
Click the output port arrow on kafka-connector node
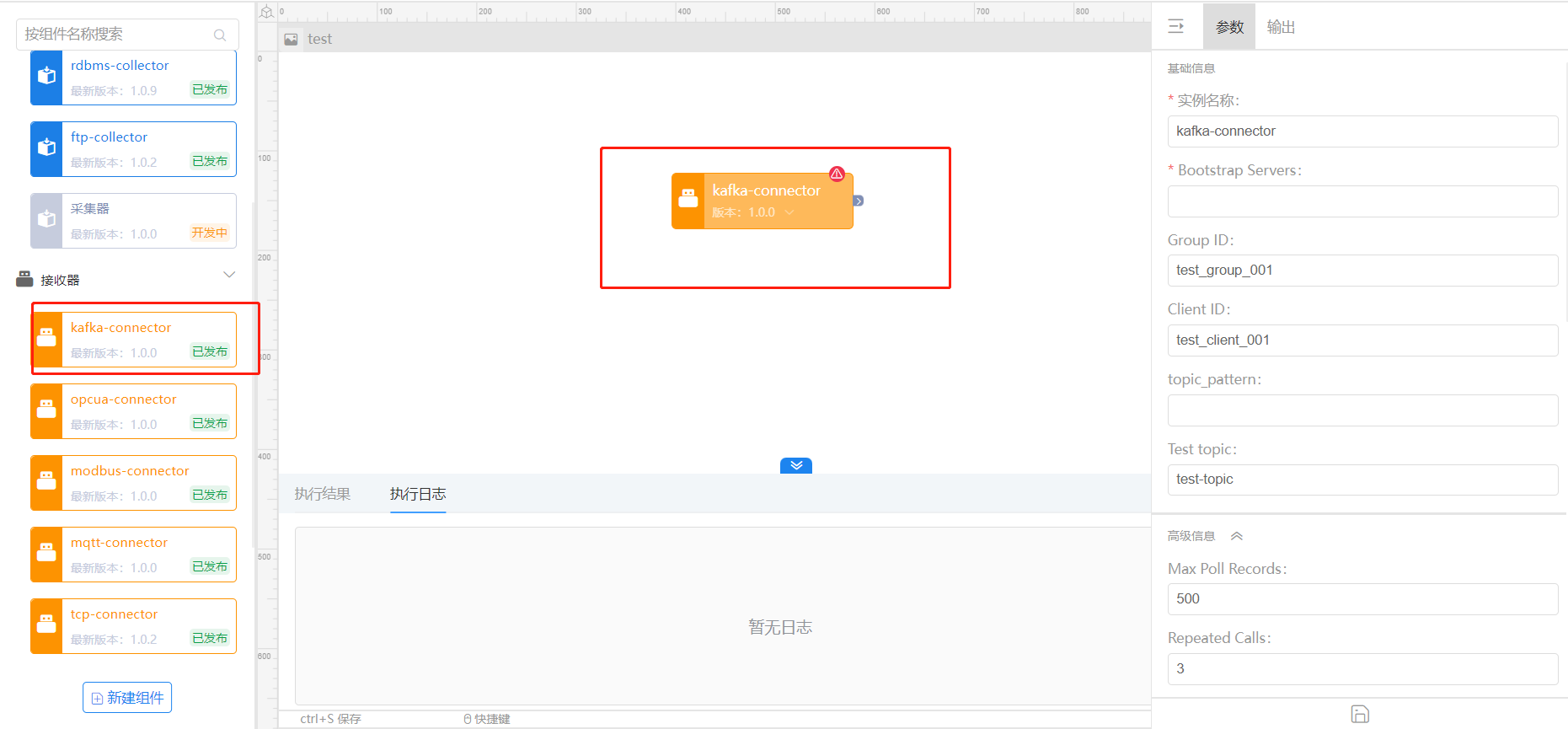point(858,201)
